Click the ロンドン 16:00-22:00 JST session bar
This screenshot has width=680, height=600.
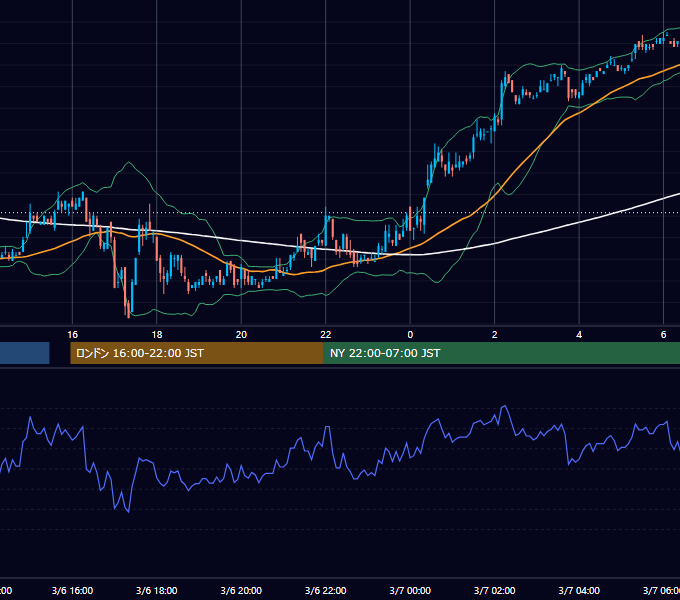[x=197, y=353]
